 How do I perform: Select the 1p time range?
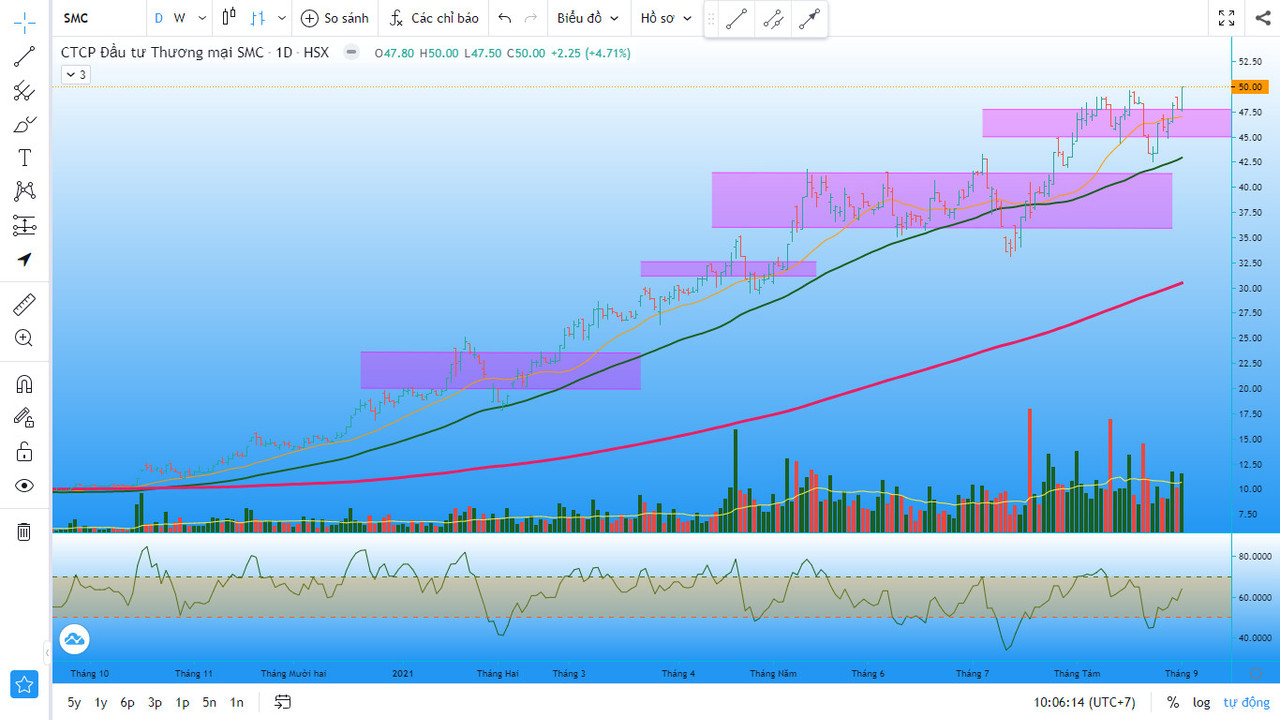coord(182,702)
